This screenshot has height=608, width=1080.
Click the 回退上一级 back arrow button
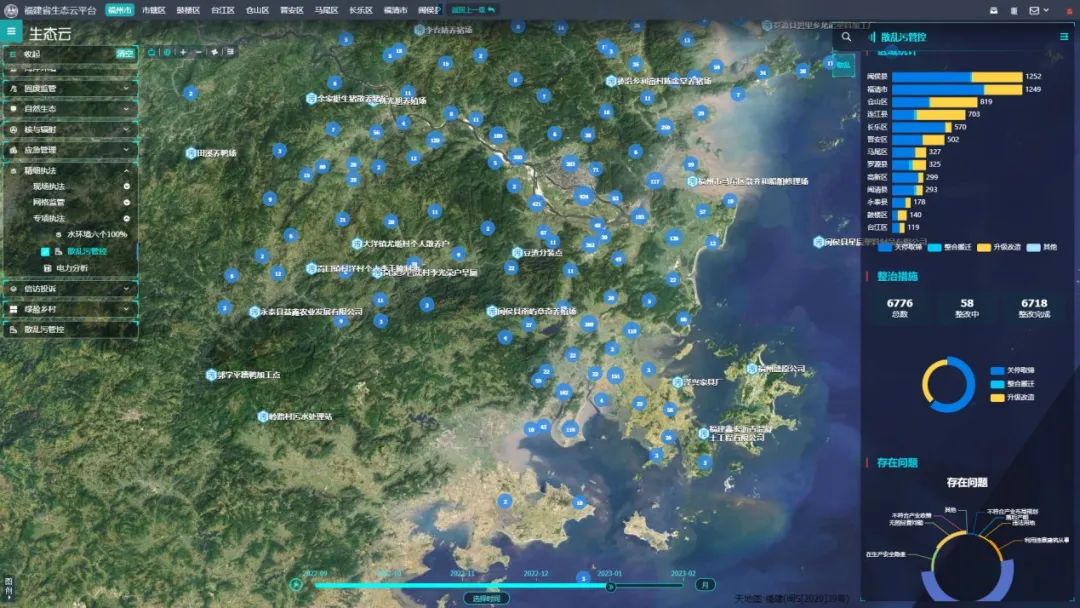pyautogui.click(x=473, y=10)
